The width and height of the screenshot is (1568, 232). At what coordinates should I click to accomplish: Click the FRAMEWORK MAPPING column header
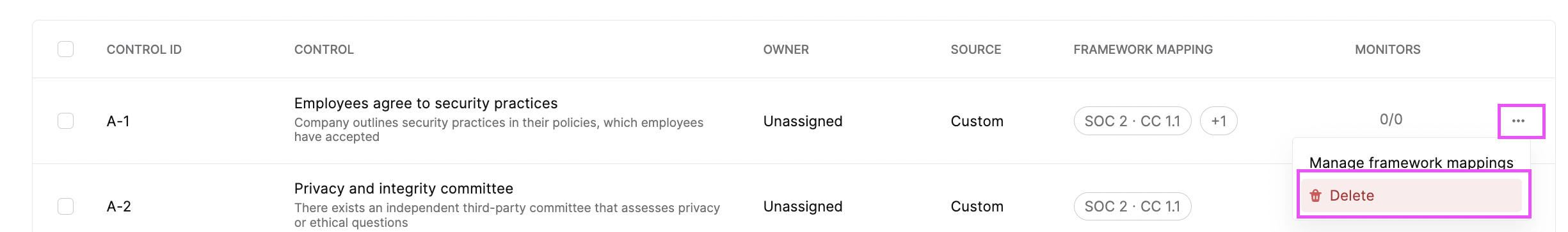coord(1143,49)
